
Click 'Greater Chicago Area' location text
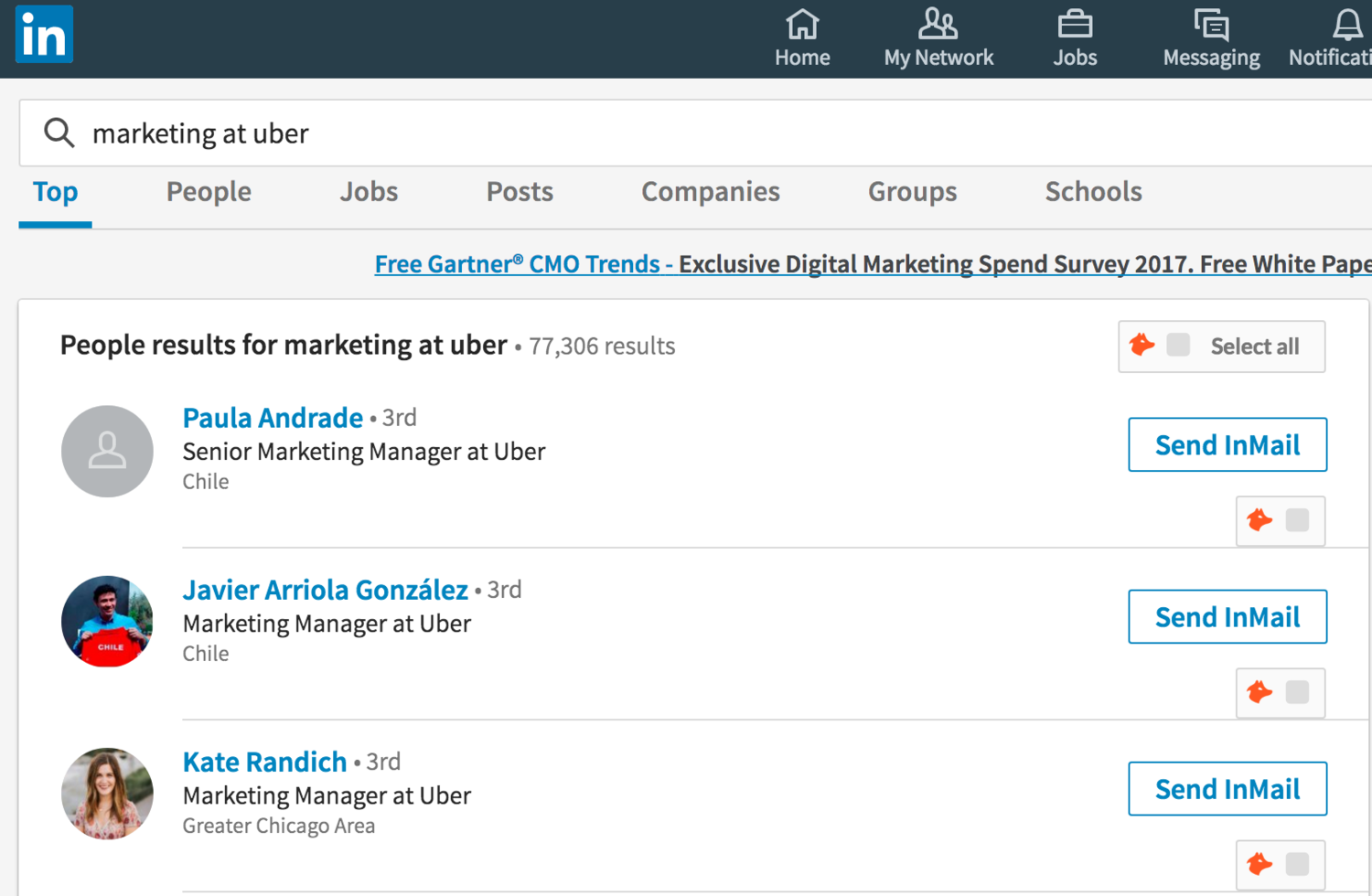pos(279,826)
